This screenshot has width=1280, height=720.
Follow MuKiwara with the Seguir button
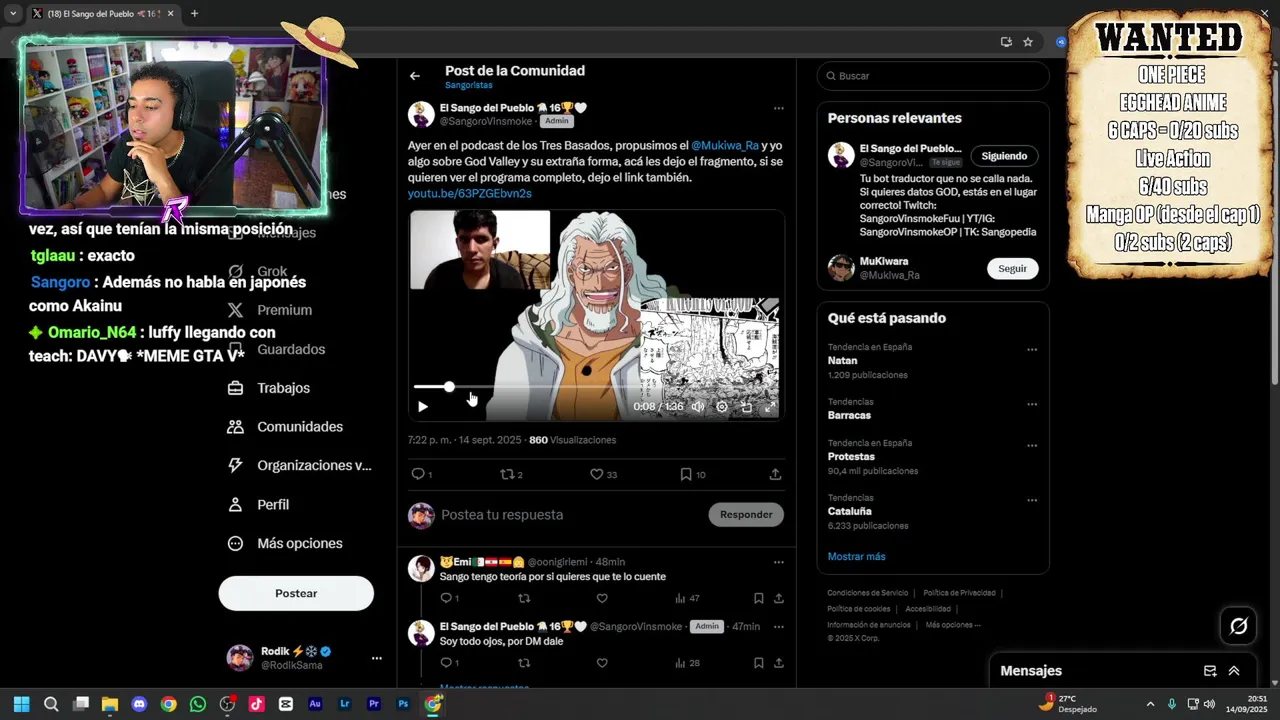coord(1012,268)
